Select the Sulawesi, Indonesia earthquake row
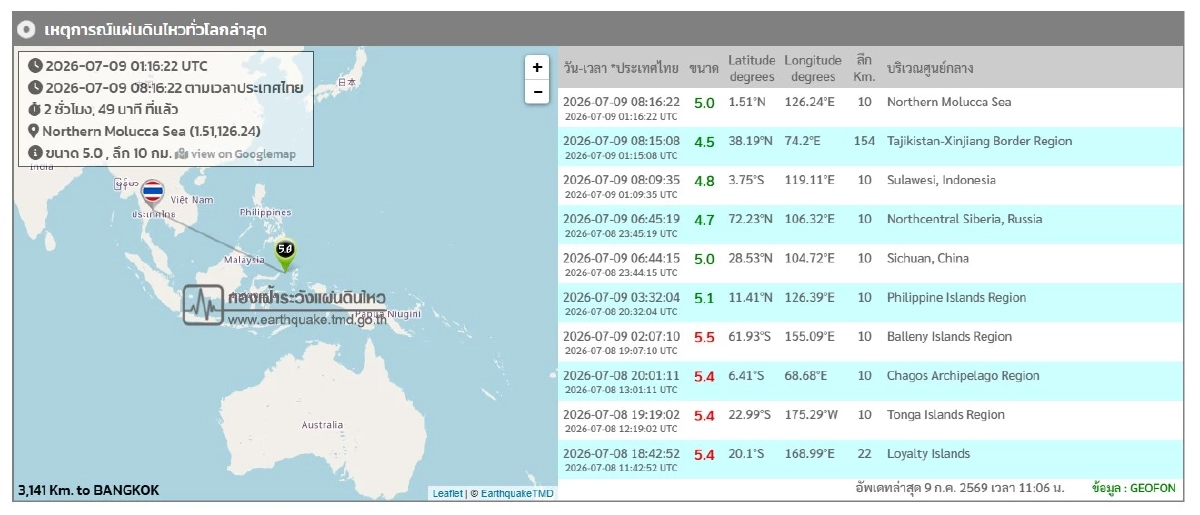This screenshot has height=515, width=1200. tap(868, 186)
